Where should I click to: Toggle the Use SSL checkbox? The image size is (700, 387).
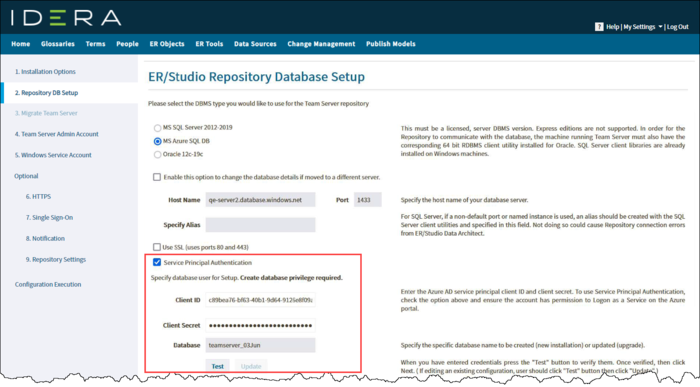coord(157,247)
